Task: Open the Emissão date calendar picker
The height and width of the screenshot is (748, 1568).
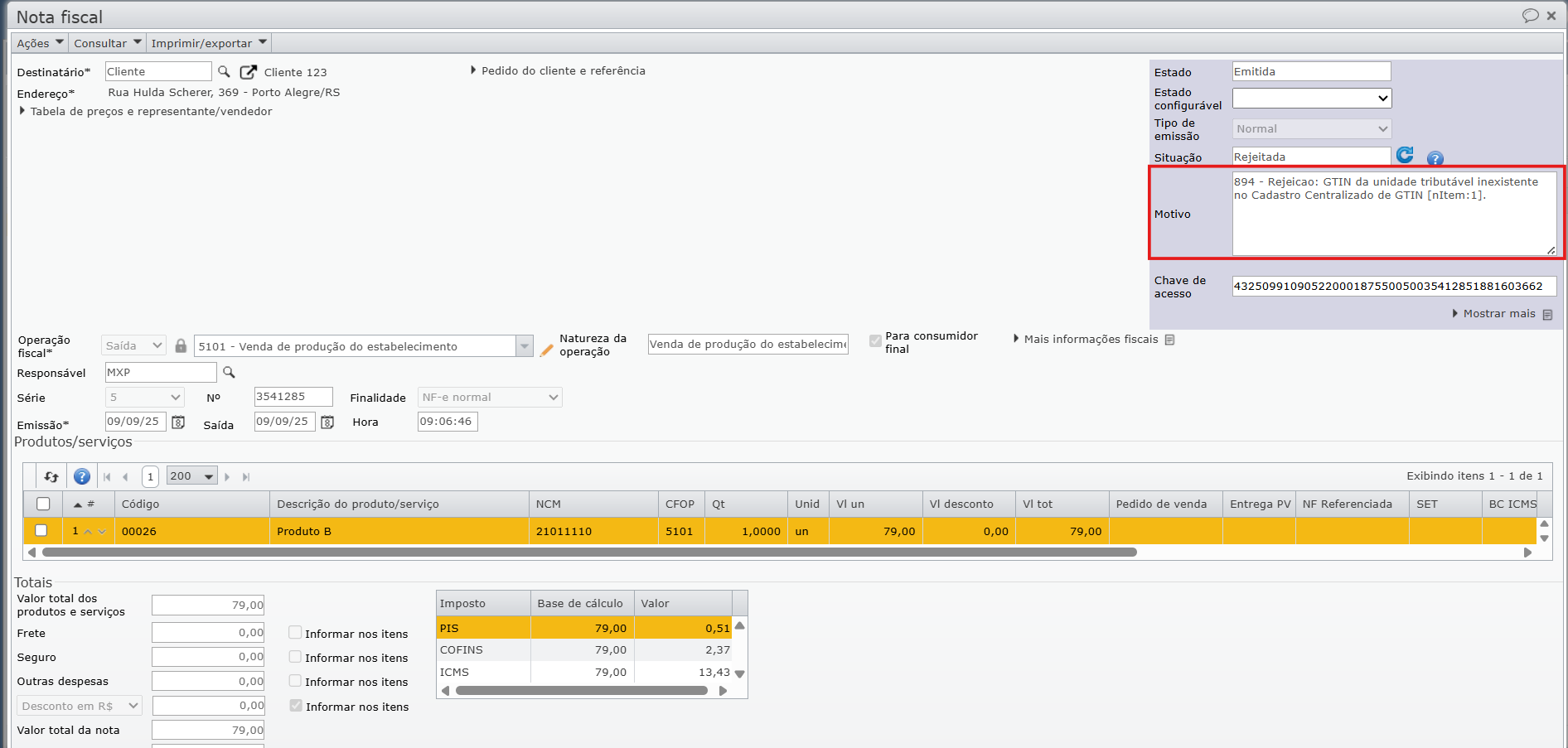Action: tap(178, 422)
